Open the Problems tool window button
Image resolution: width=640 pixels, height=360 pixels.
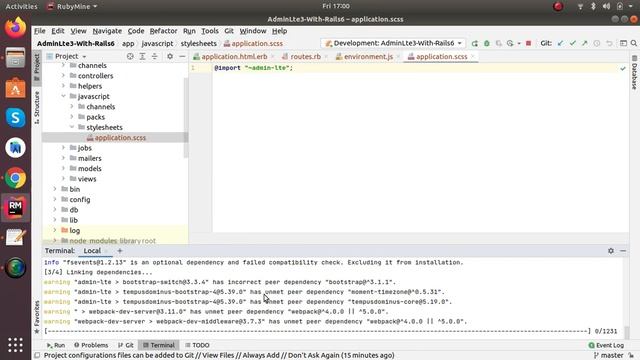pyautogui.click(x=91, y=345)
